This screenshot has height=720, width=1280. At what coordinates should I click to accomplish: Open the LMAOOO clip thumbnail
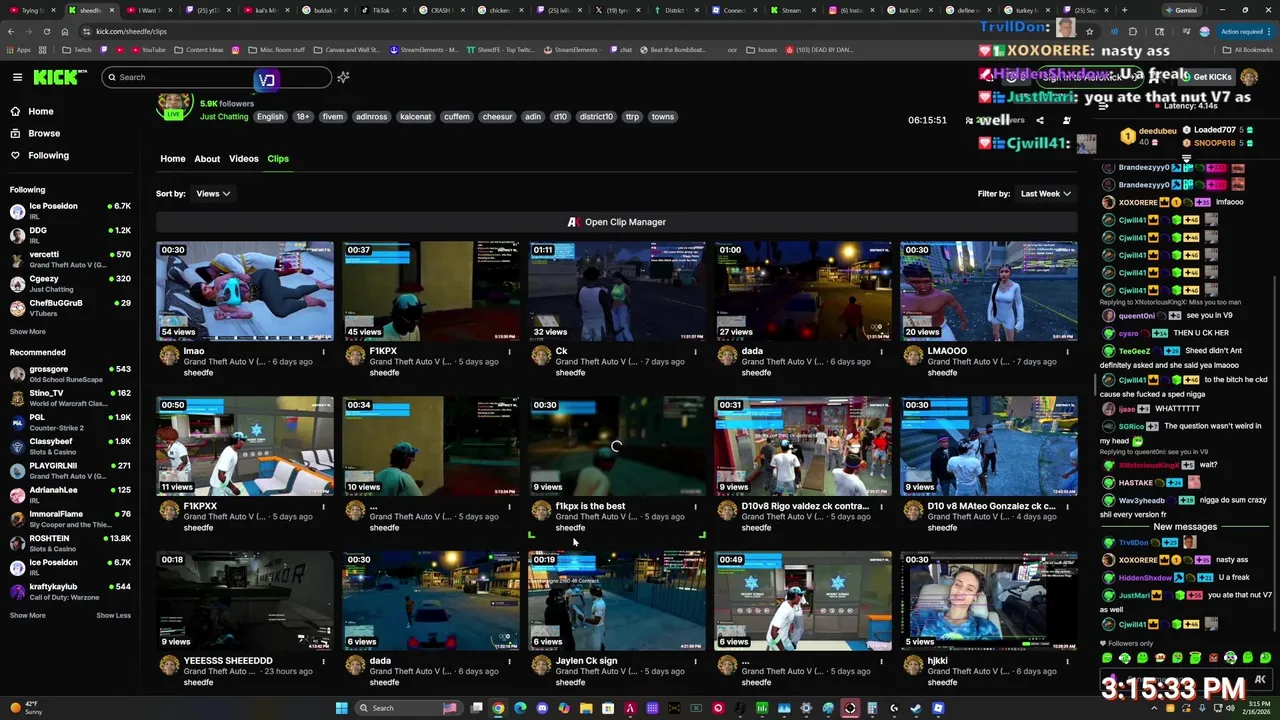[x=989, y=290]
